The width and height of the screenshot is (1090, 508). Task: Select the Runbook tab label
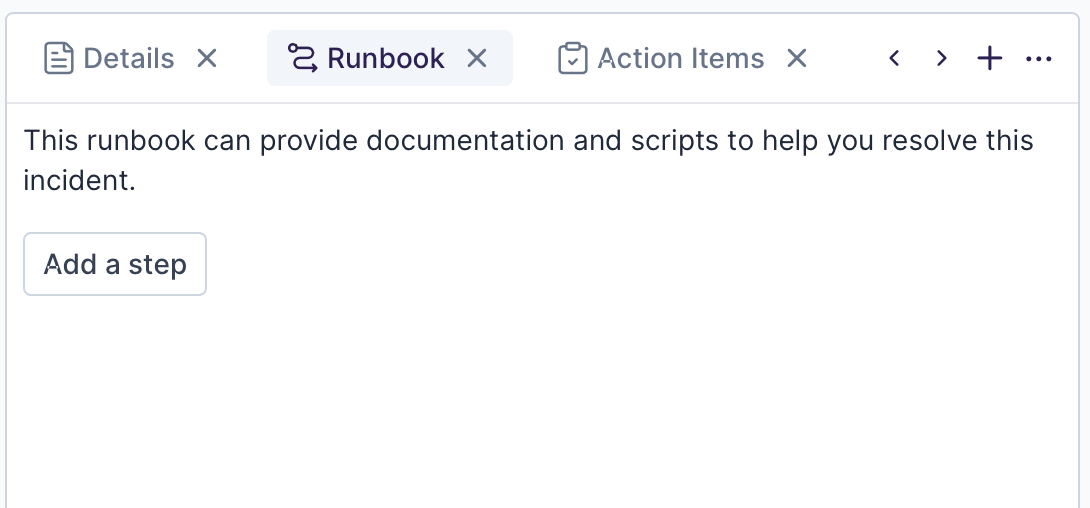[x=386, y=59]
